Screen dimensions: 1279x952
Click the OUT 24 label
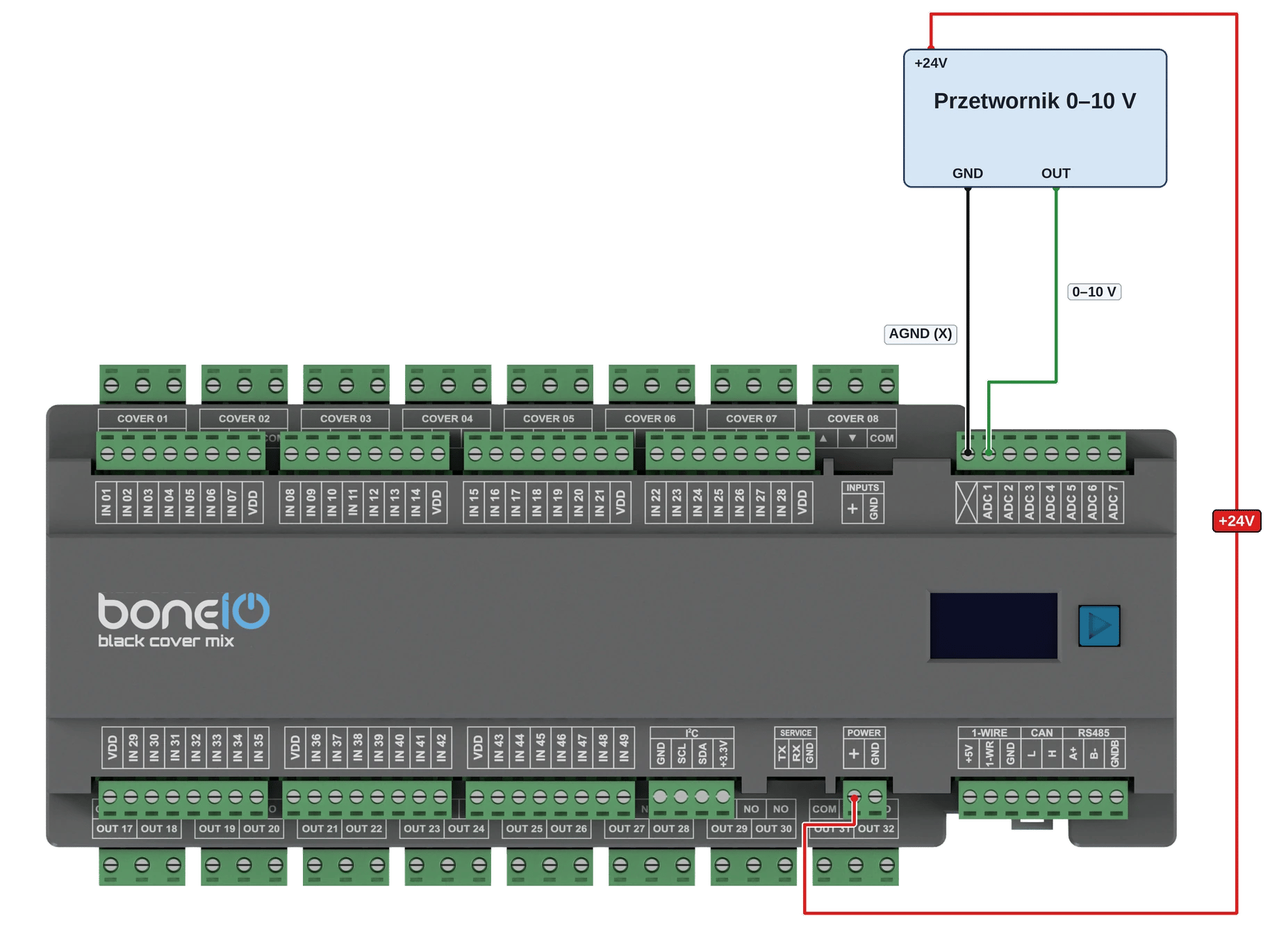point(466,828)
